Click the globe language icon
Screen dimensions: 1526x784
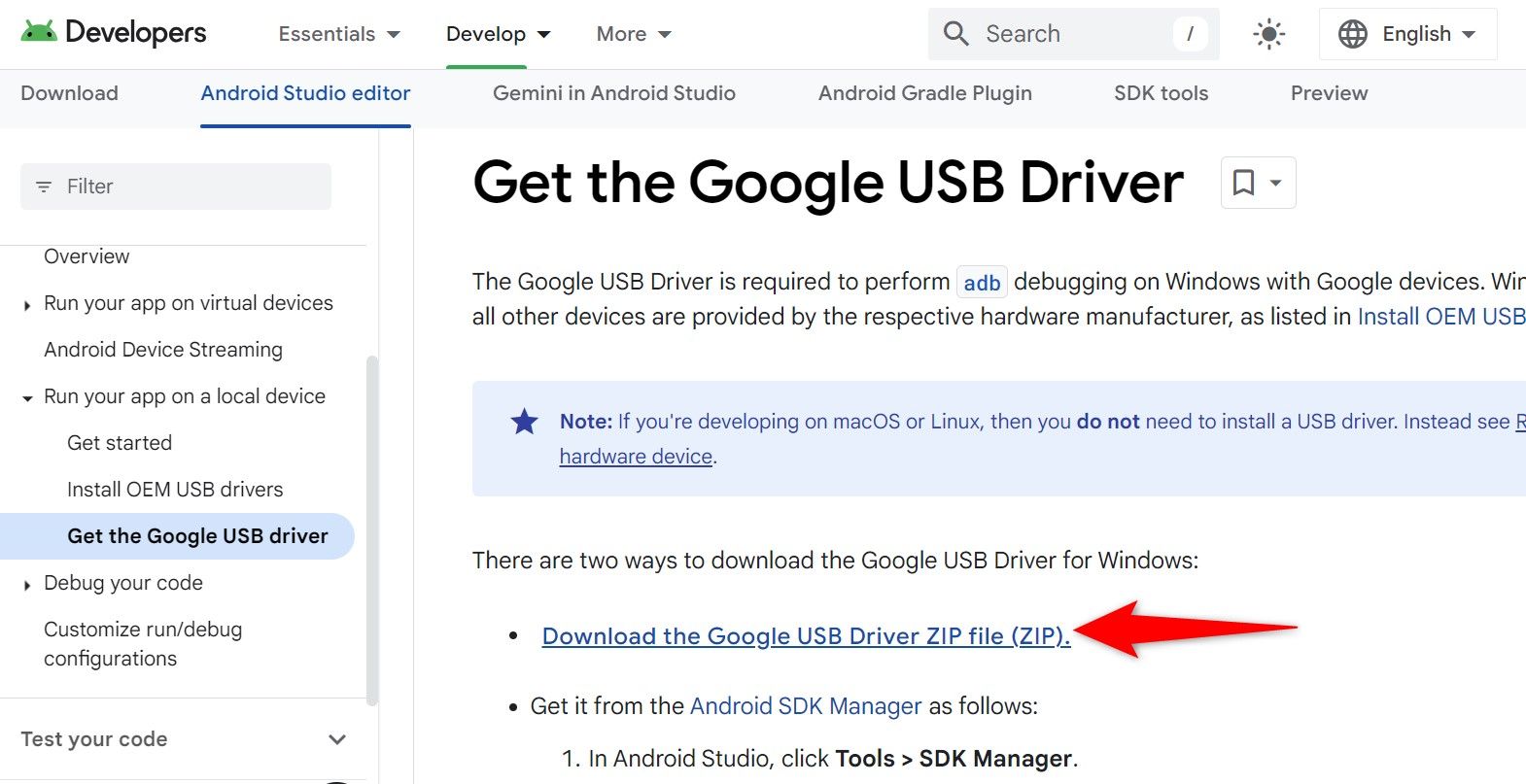click(x=1352, y=35)
